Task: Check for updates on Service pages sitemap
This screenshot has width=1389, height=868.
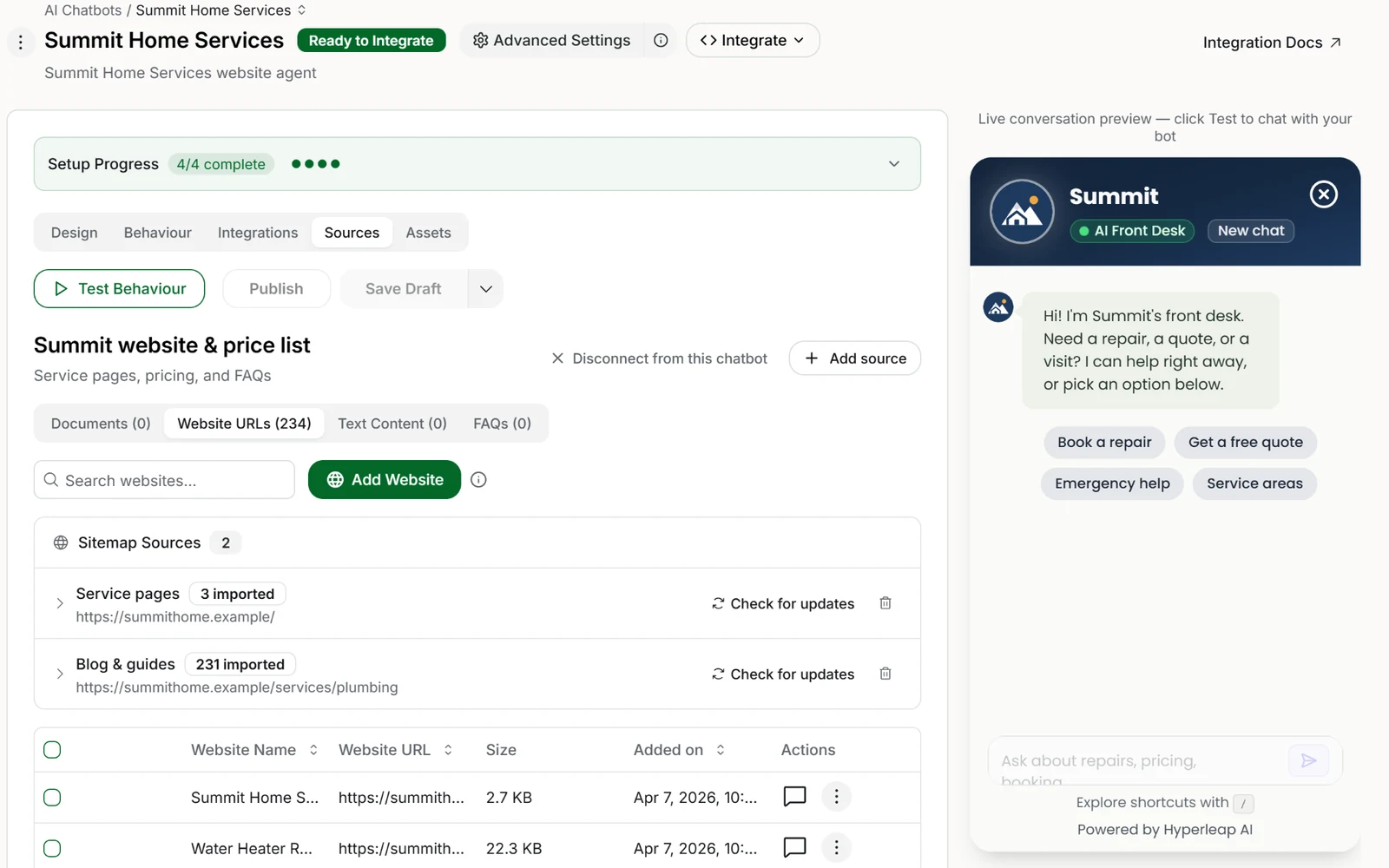Action: (783, 603)
